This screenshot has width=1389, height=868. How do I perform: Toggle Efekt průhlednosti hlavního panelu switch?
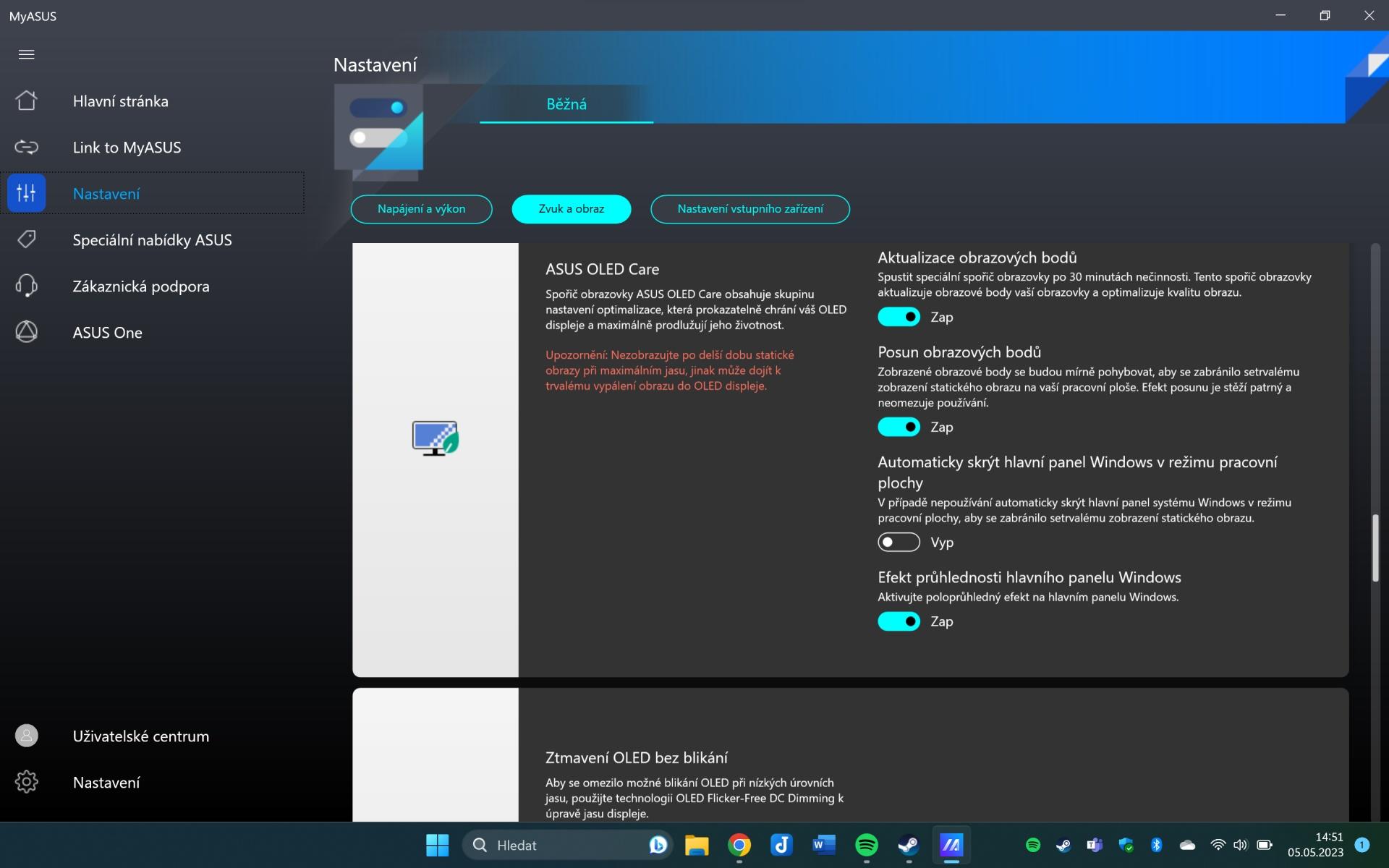click(x=899, y=621)
